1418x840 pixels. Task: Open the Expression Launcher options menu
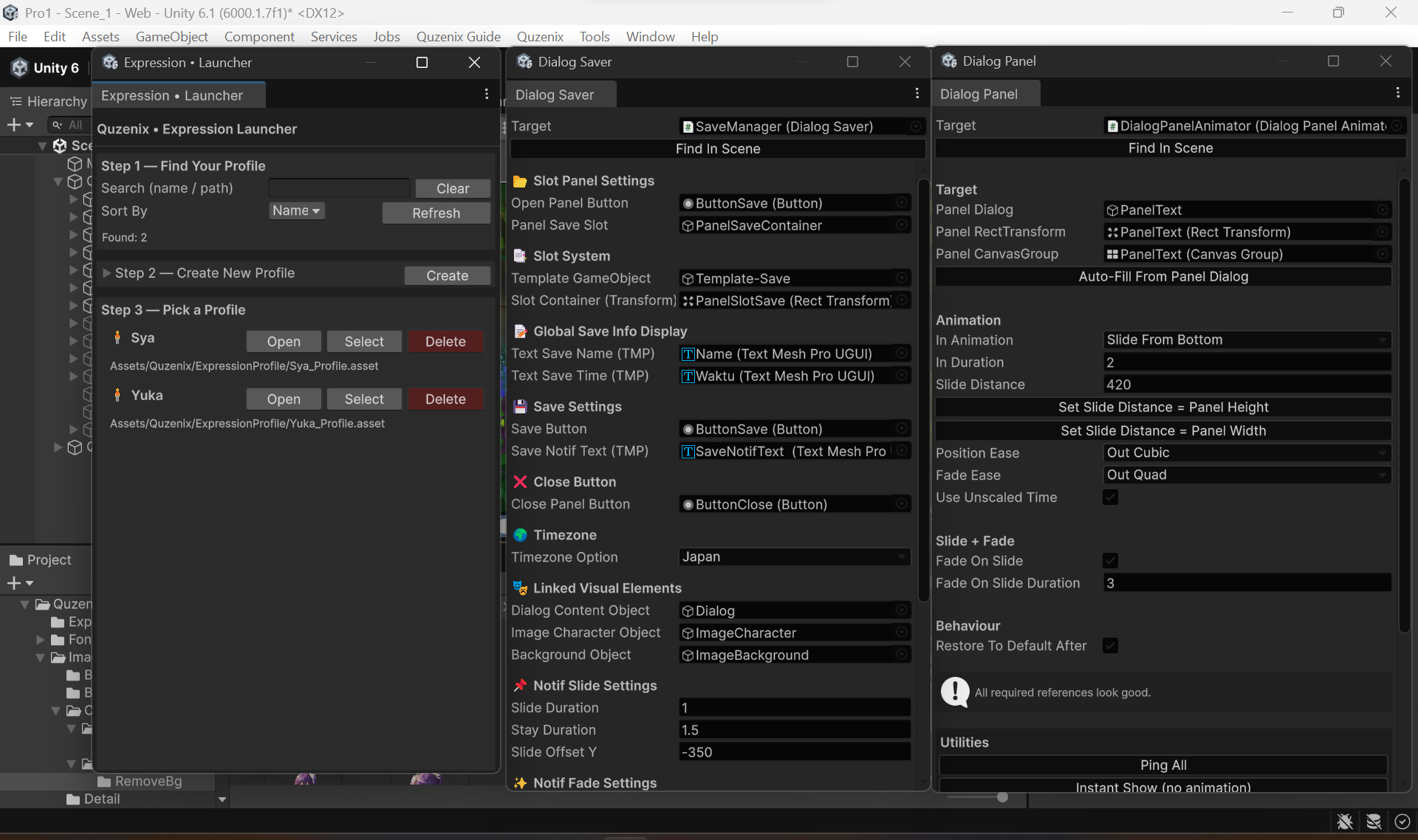486,94
